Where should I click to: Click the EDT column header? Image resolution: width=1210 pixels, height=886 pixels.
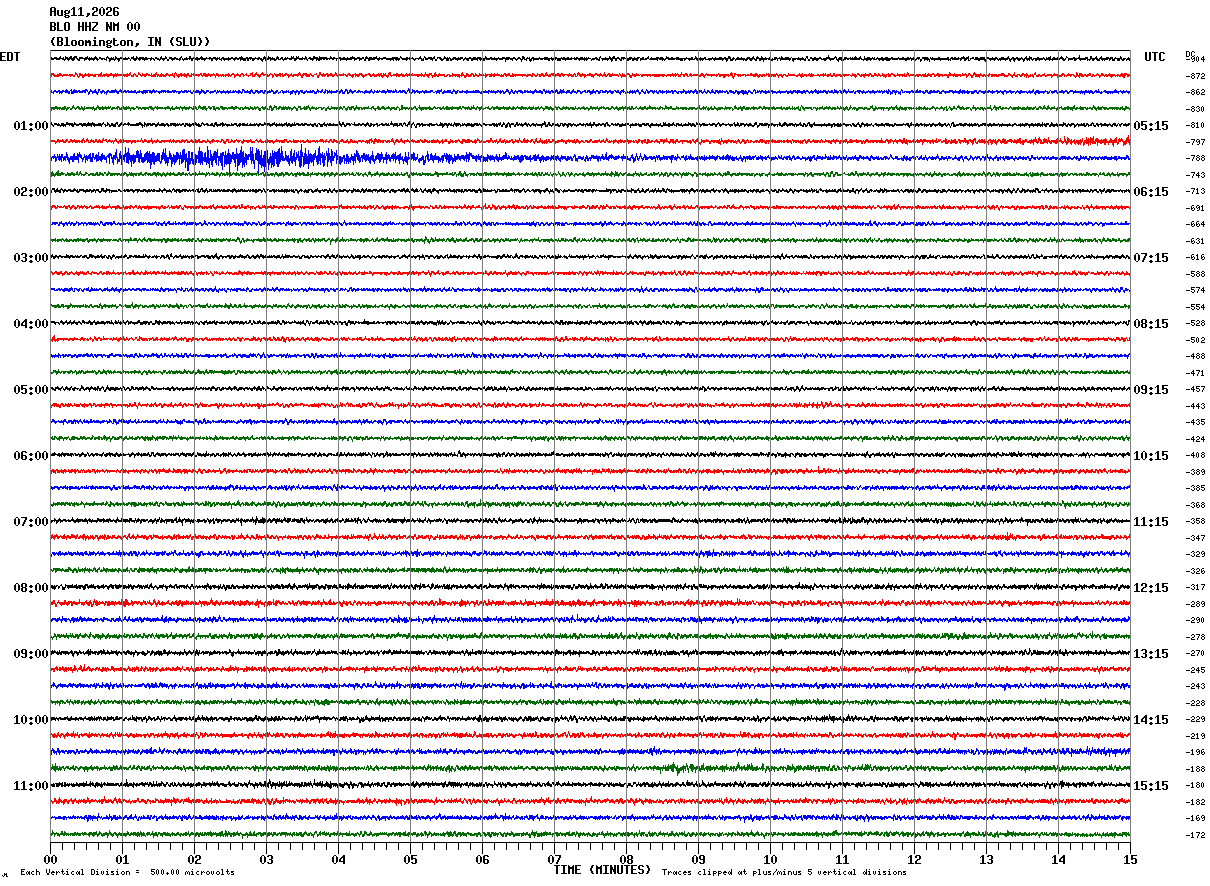pos(9,57)
